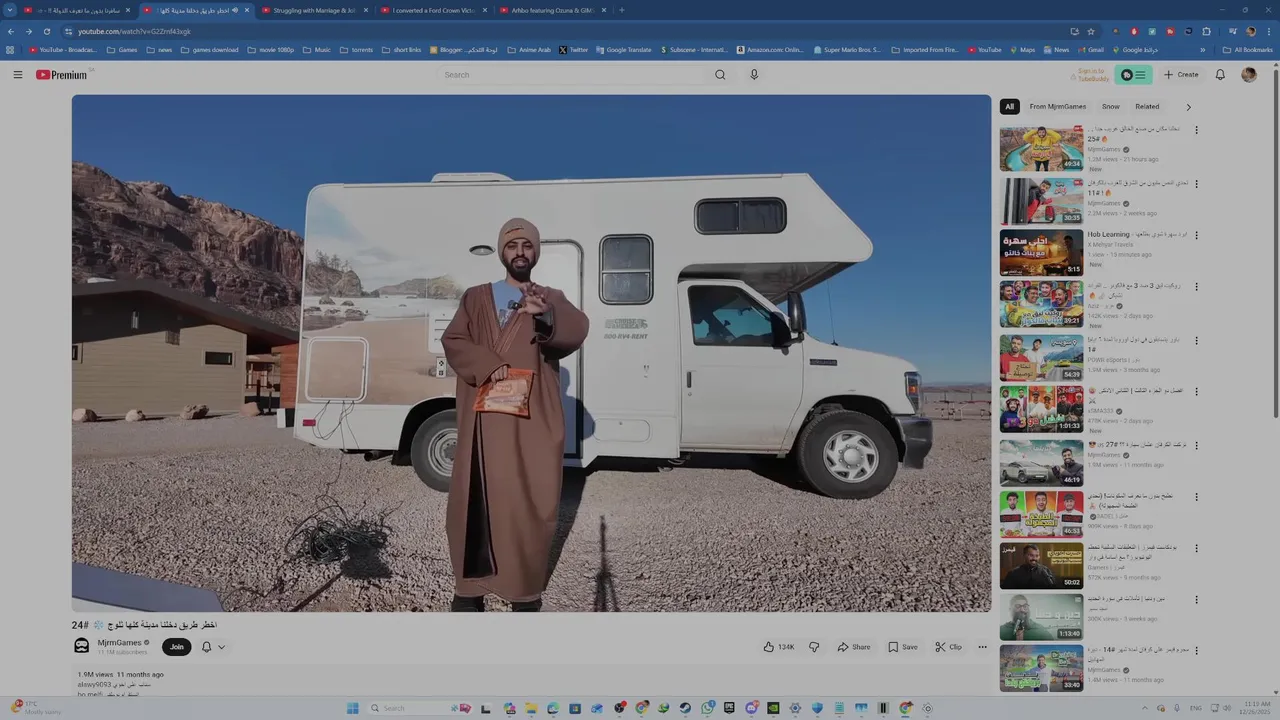Switch to Ford Crown Victoria tab

pos(433,10)
